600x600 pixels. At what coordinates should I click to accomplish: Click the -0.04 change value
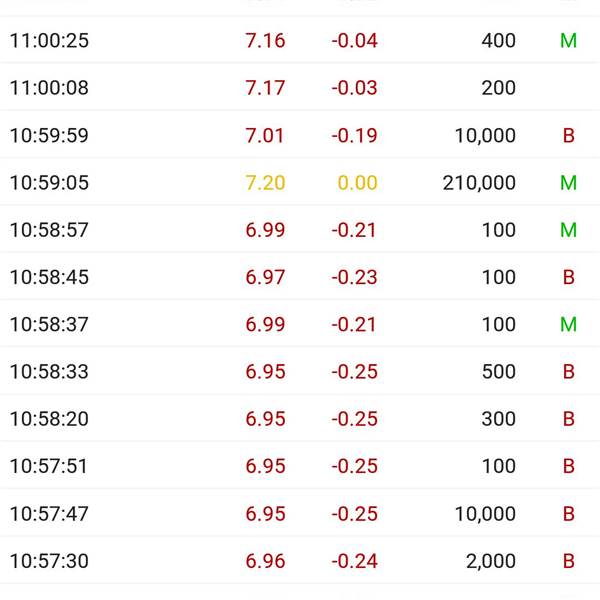(354, 41)
